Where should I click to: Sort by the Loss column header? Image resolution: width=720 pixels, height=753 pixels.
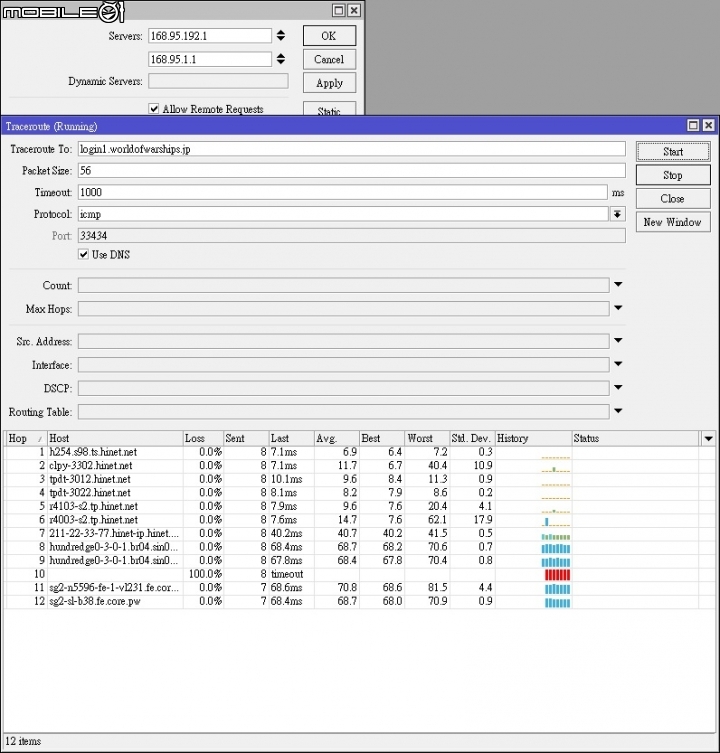pos(203,438)
